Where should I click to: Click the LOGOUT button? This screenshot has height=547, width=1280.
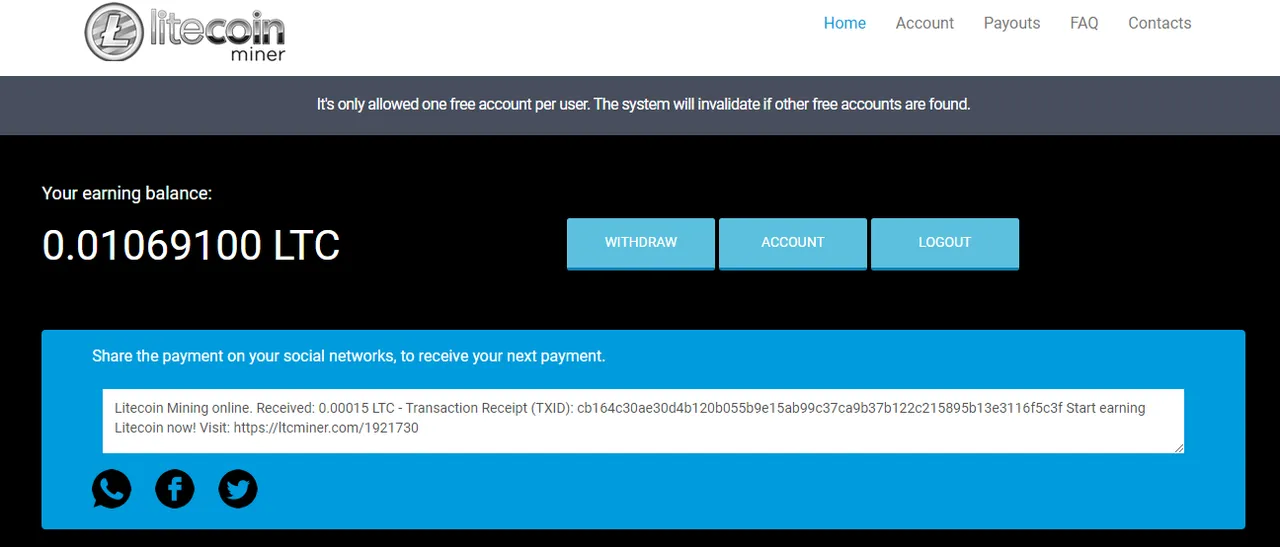[945, 243]
